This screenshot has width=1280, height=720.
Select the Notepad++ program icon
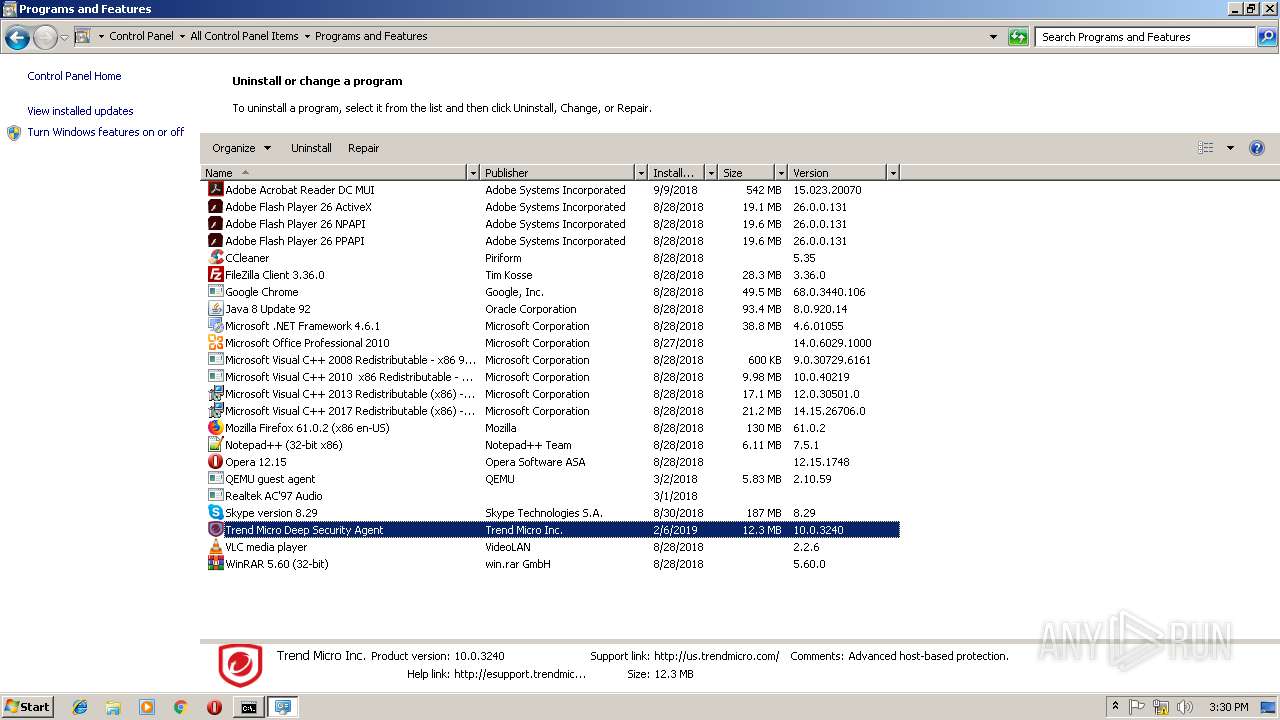(x=215, y=444)
